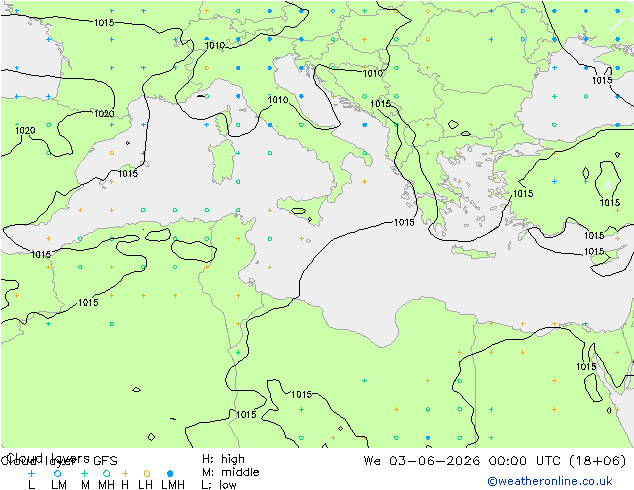The width and height of the screenshot is (634, 490).
Task: Click the 1010 isobar label over central Italy
Action: tap(278, 99)
